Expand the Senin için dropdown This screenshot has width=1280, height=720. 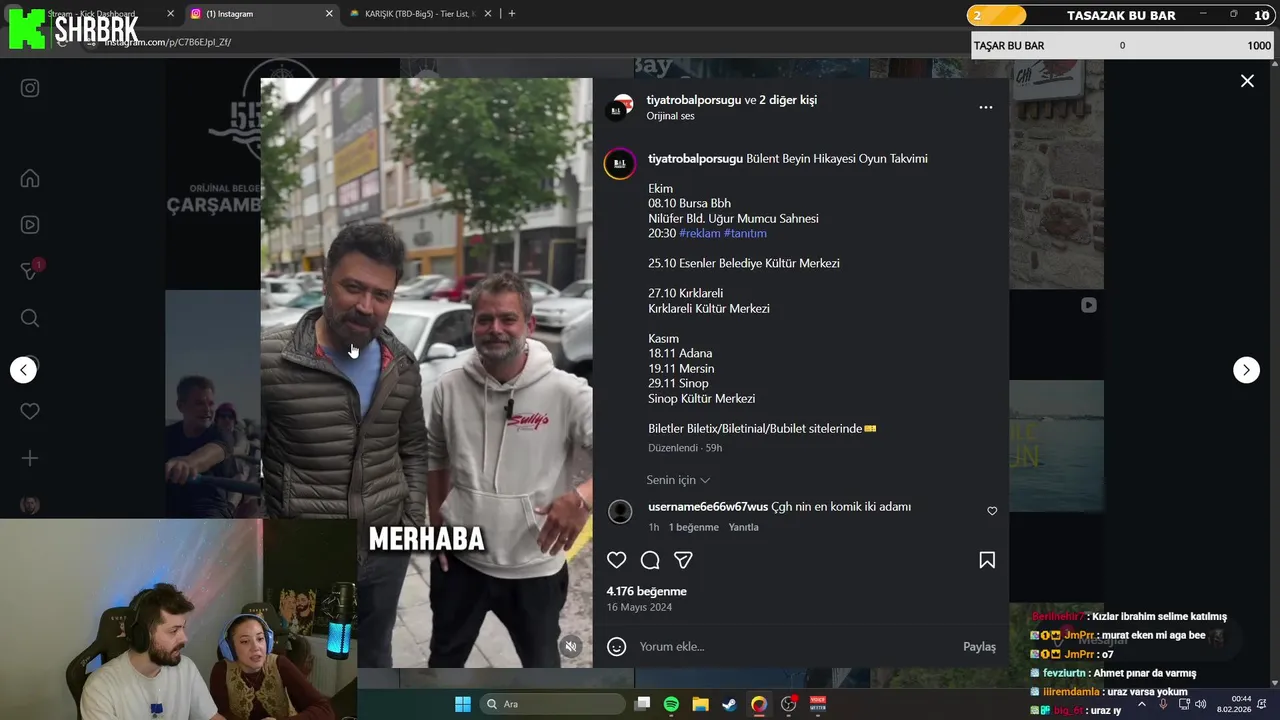point(678,480)
